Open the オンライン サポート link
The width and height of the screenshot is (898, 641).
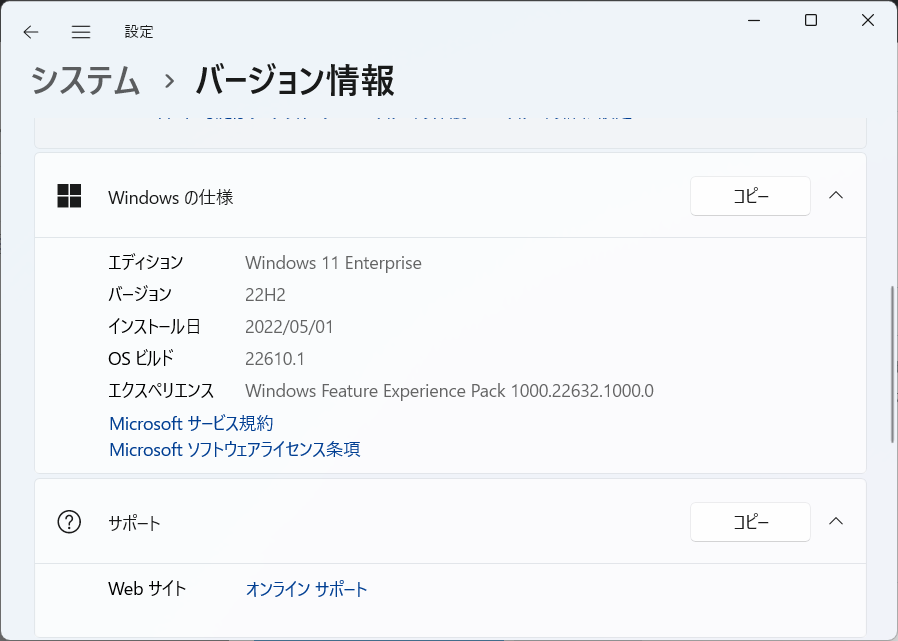(x=306, y=589)
